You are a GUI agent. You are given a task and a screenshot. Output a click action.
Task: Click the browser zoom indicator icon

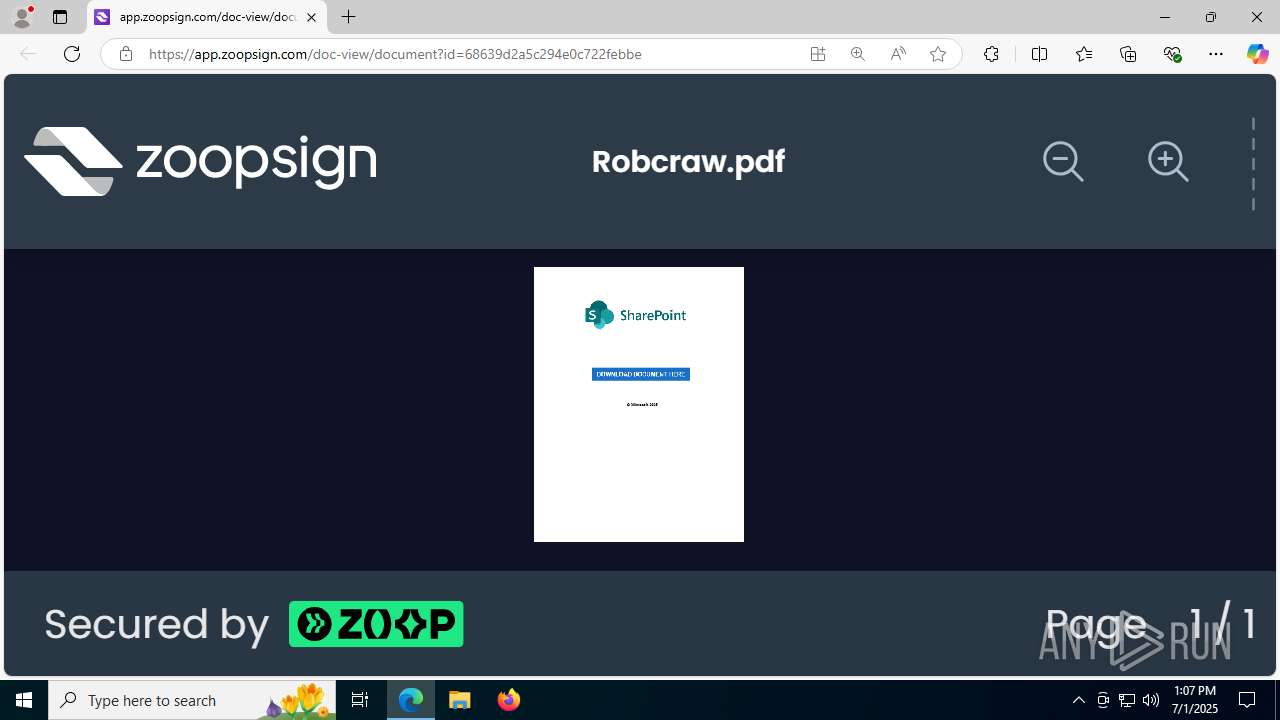point(858,54)
